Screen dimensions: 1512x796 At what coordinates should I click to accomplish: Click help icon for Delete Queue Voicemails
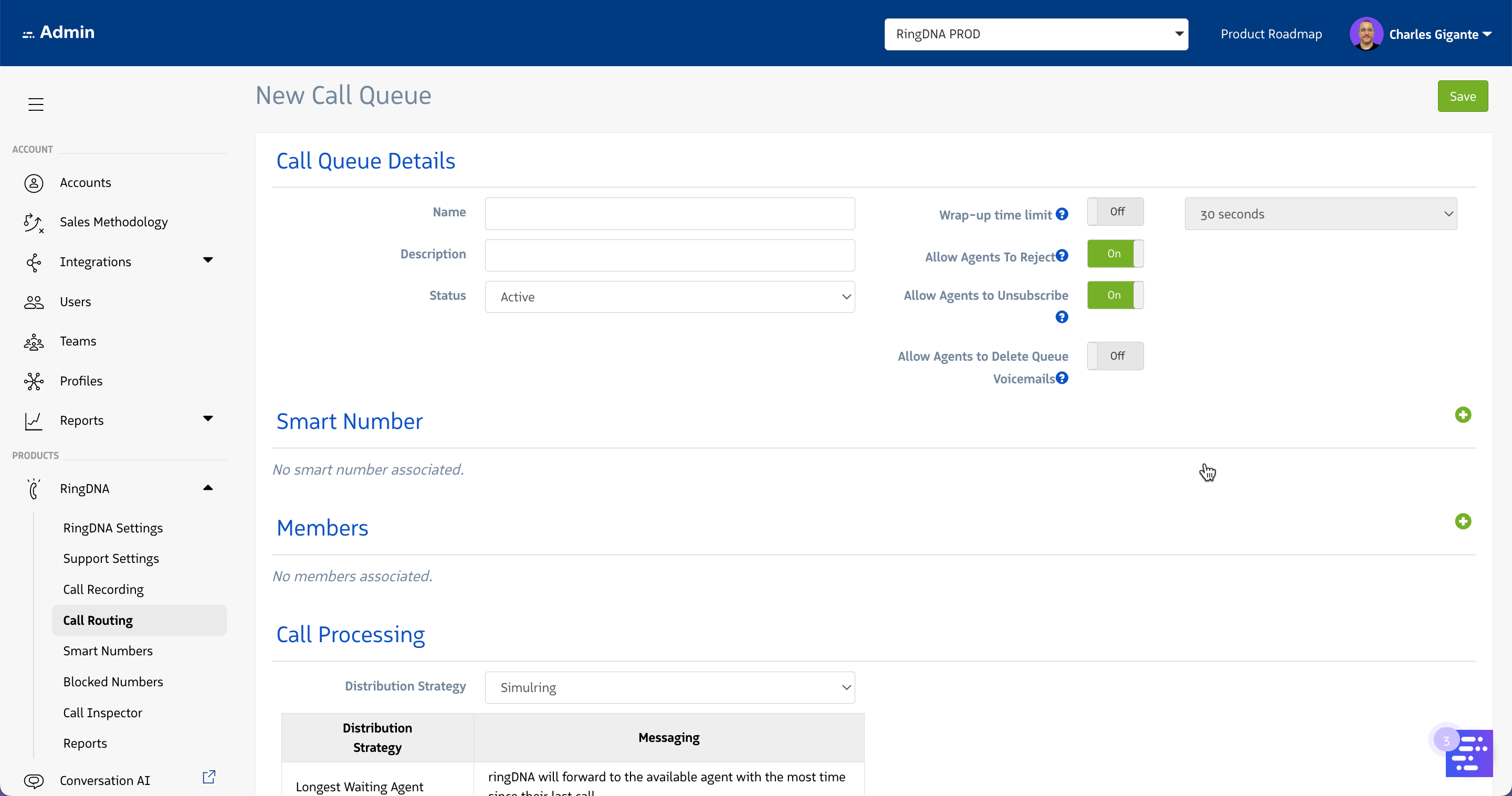(x=1062, y=378)
